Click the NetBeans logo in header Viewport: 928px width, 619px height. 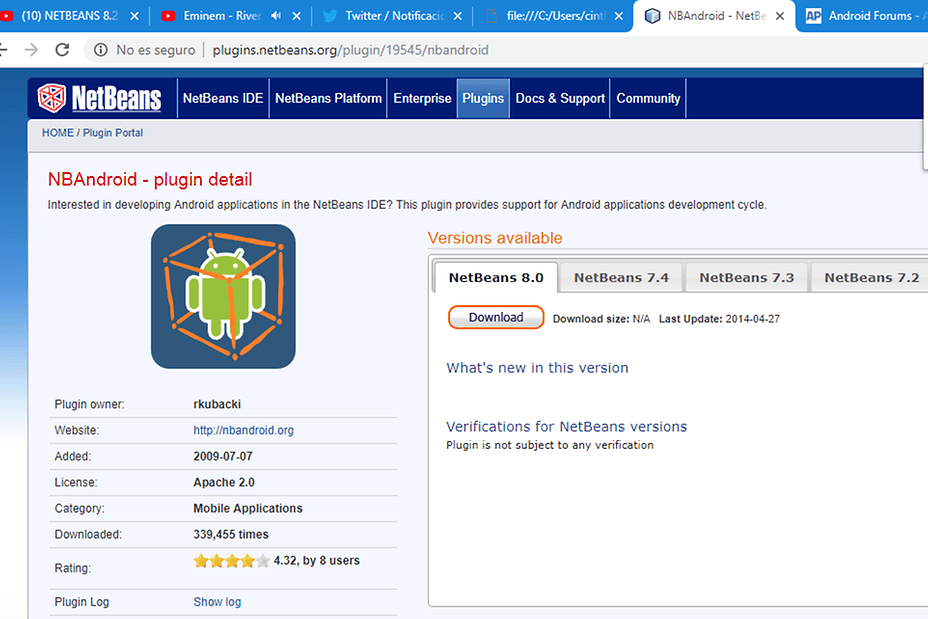pos(99,98)
